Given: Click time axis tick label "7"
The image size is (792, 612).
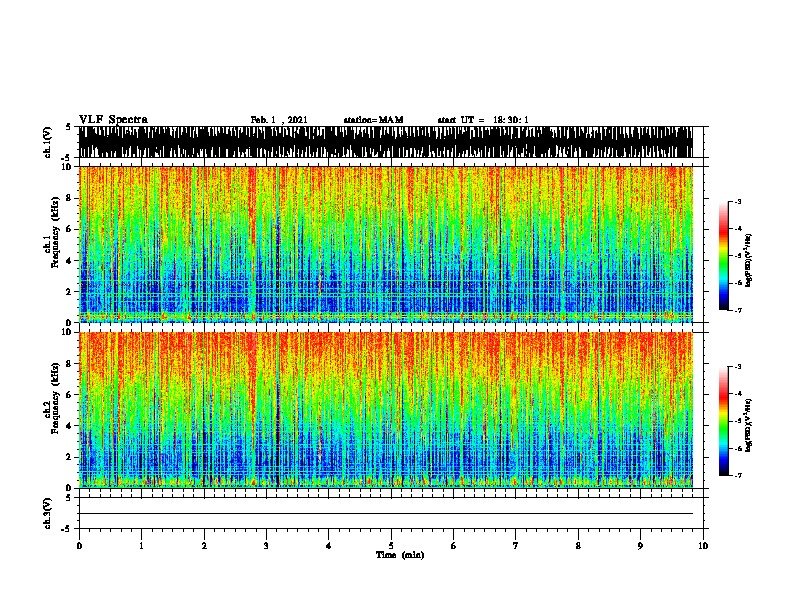Looking at the screenshot, I should (x=516, y=546).
